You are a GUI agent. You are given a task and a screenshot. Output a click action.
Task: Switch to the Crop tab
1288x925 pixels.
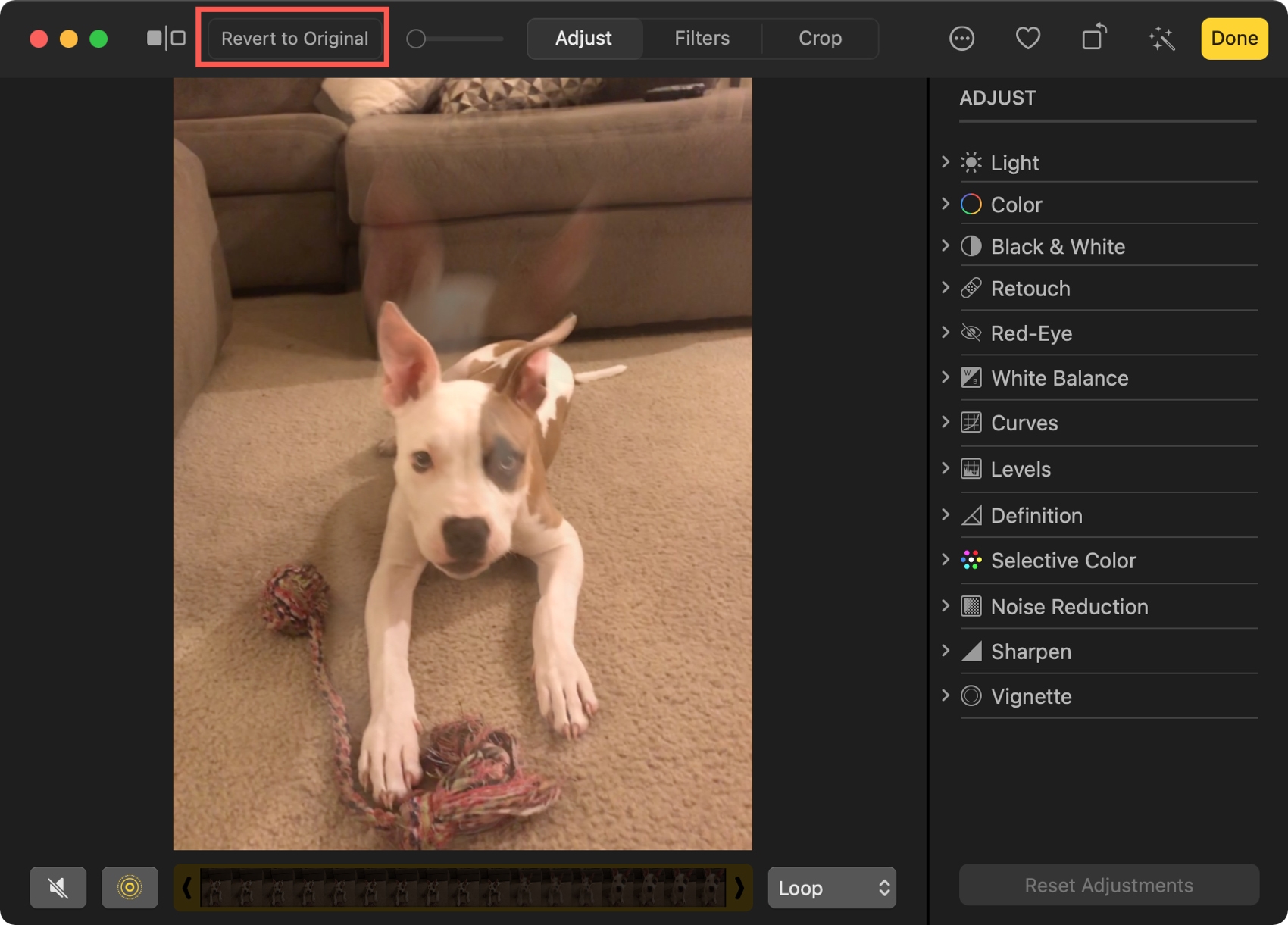point(820,38)
